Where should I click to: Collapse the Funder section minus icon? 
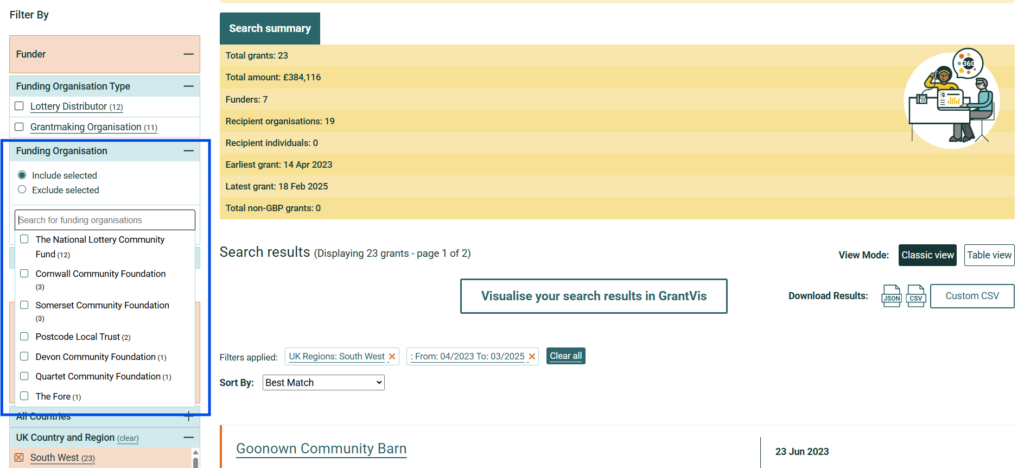(x=188, y=54)
